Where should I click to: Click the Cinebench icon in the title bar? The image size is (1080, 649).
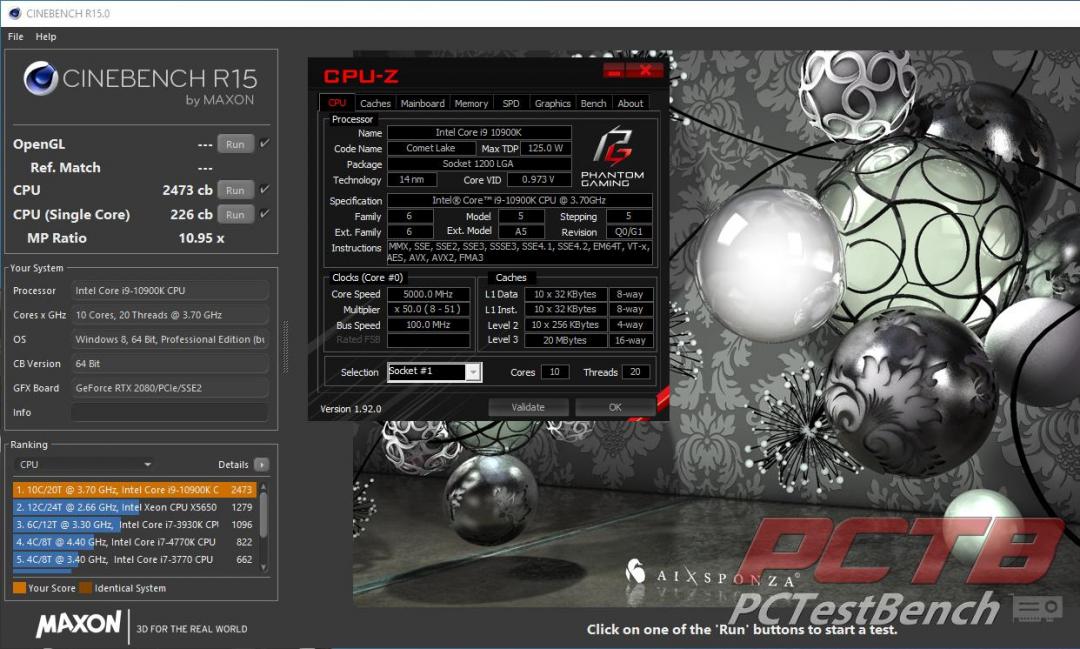[x=14, y=13]
